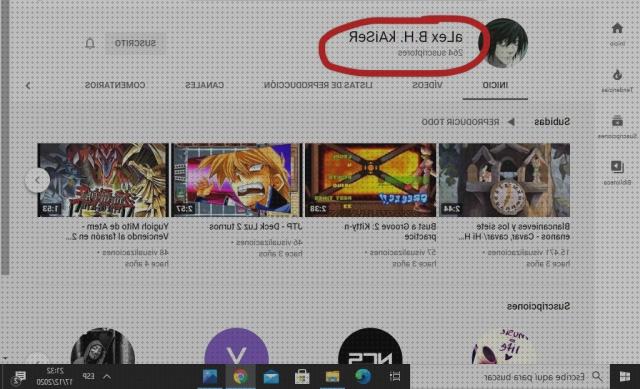Screen dimensions: 640x389
Task: Show more uploads with the carousel arrow
Action: (38, 180)
